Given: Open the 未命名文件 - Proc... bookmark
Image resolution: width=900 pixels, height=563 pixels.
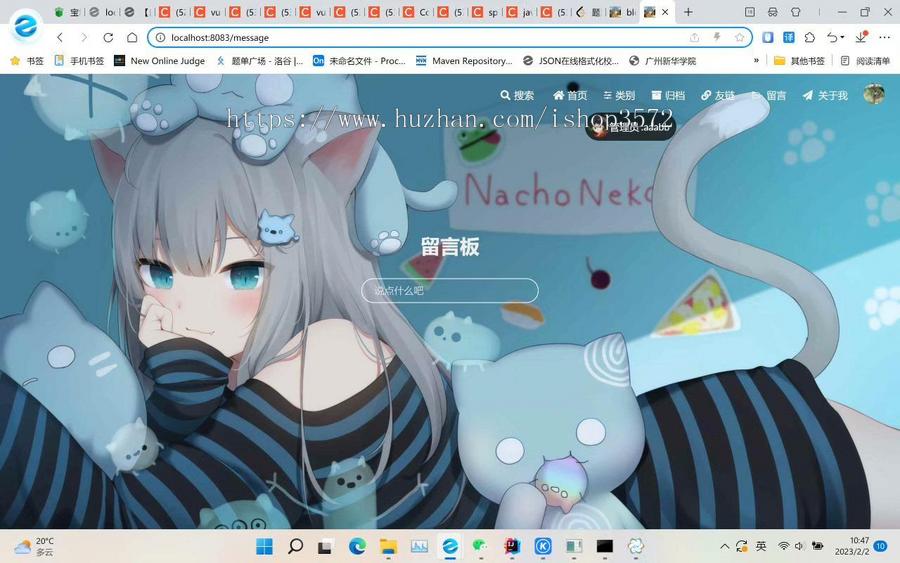Looking at the screenshot, I should (x=359, y=60).
